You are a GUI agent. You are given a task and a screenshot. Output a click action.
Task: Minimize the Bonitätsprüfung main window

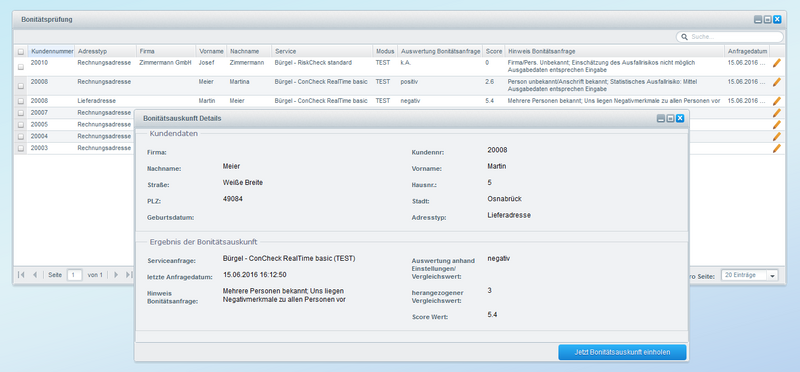758,19
